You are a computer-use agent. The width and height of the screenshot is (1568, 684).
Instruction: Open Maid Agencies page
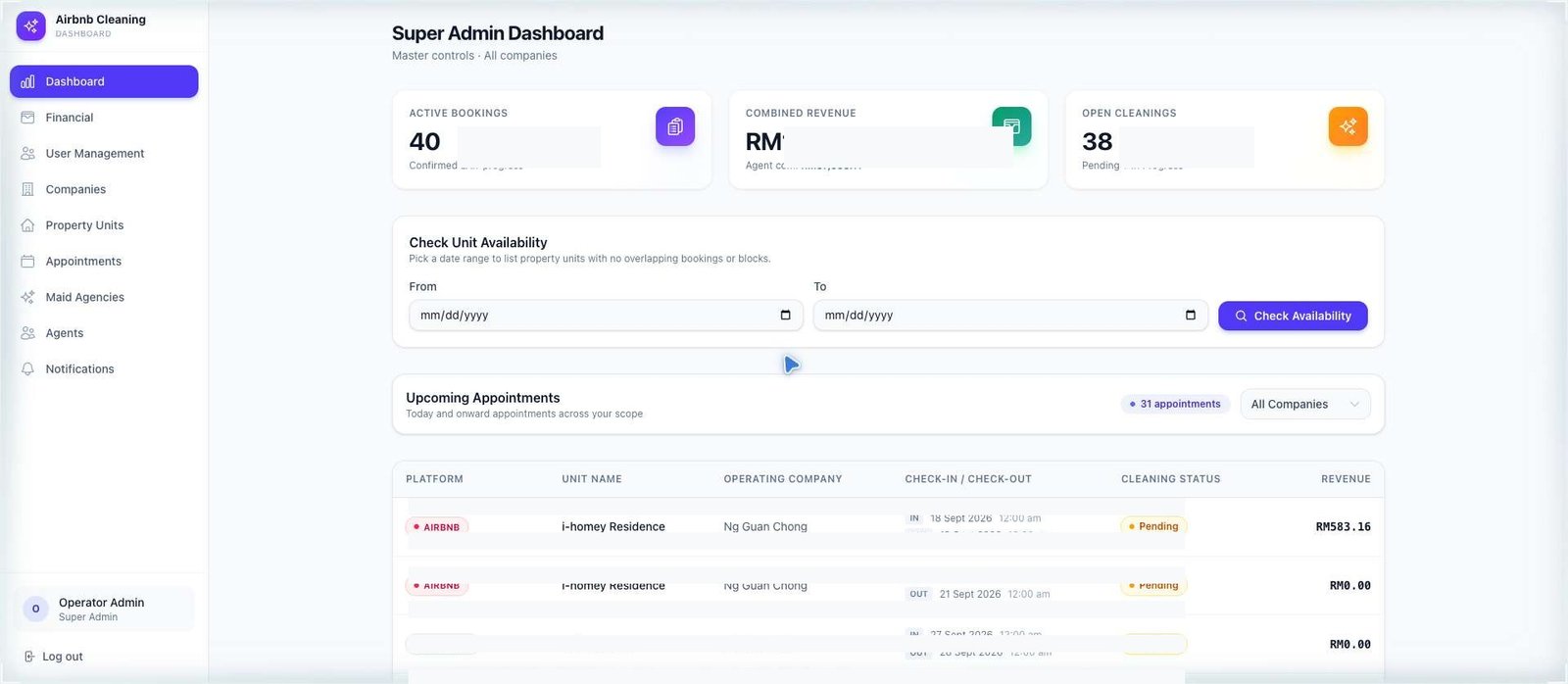(x=104, y=297)
